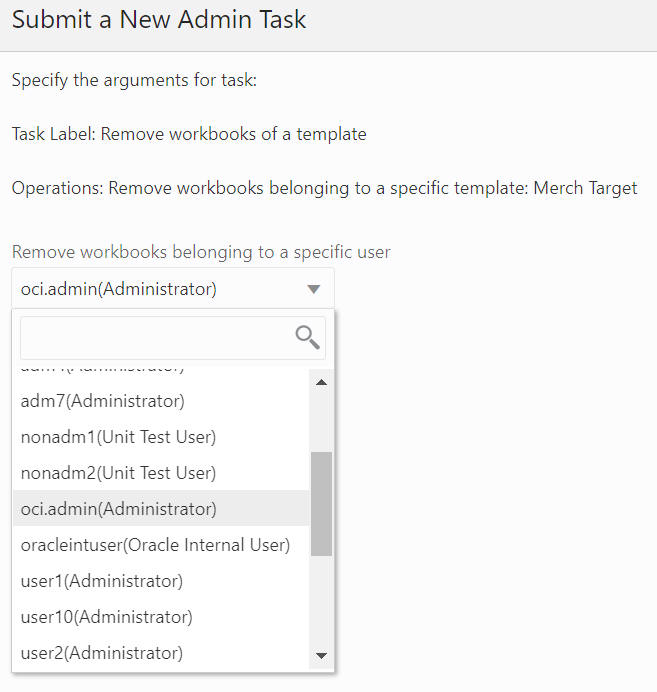
Task: Click the Submit a New Admin Task heading
Action: [x=159, y=20]
